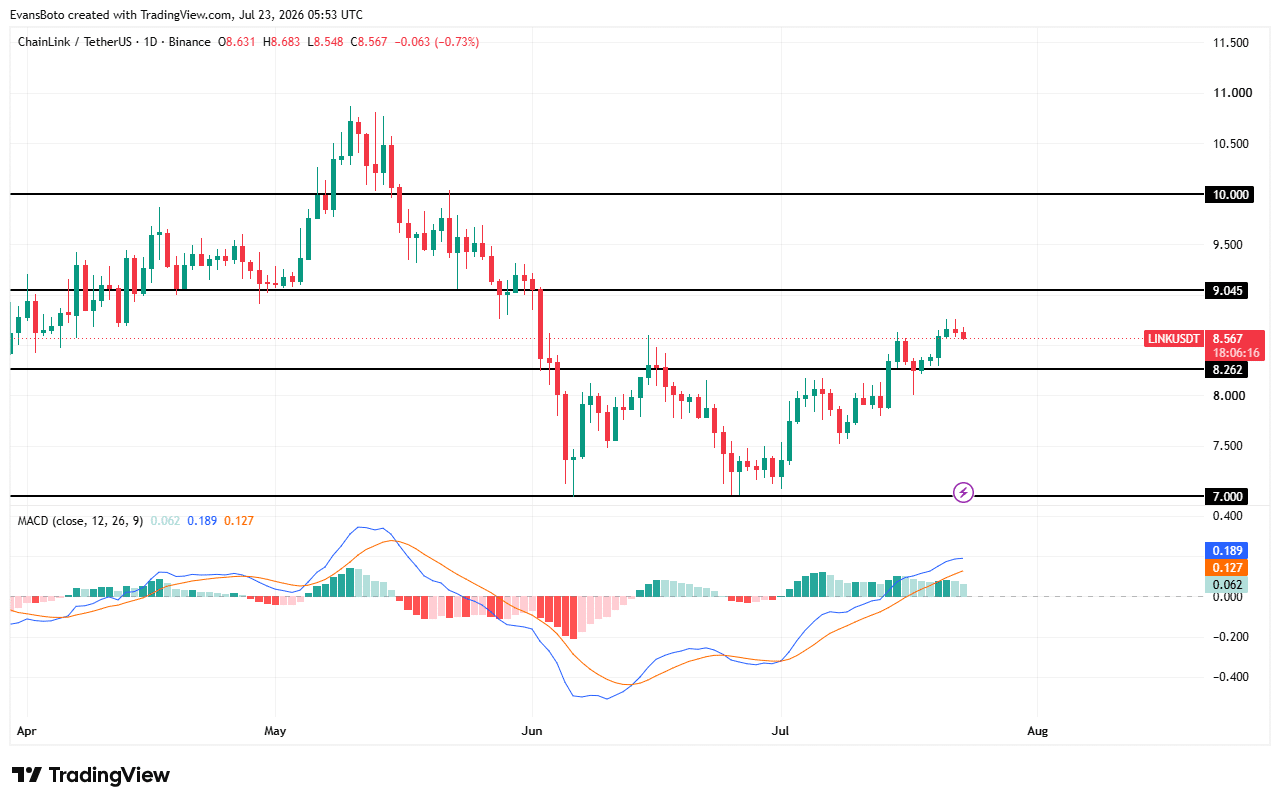Click the purple lightning bolt event icon
Image resolution: width=1280 pixels, height=805 pixels.
(963, 492)
